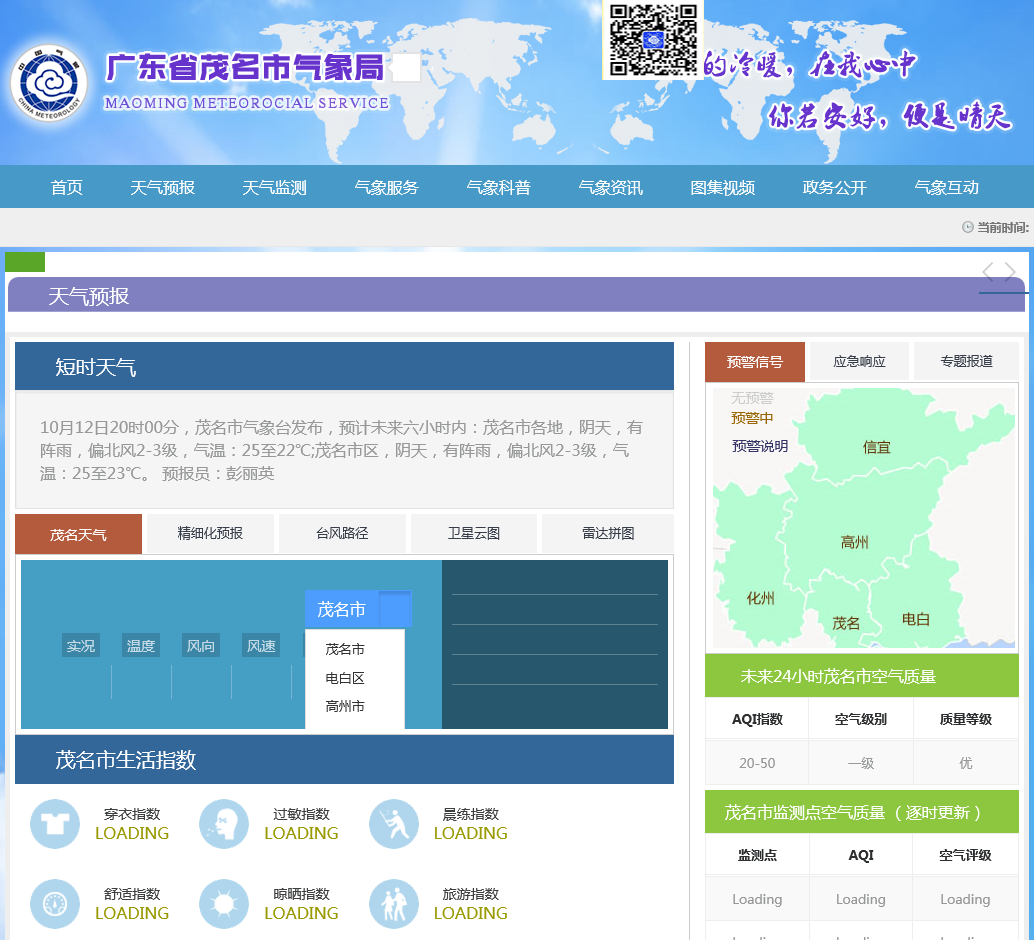This screenshot has height=940, width=1034.
Task: Select 信宜 region on the map
Action: 876,447
